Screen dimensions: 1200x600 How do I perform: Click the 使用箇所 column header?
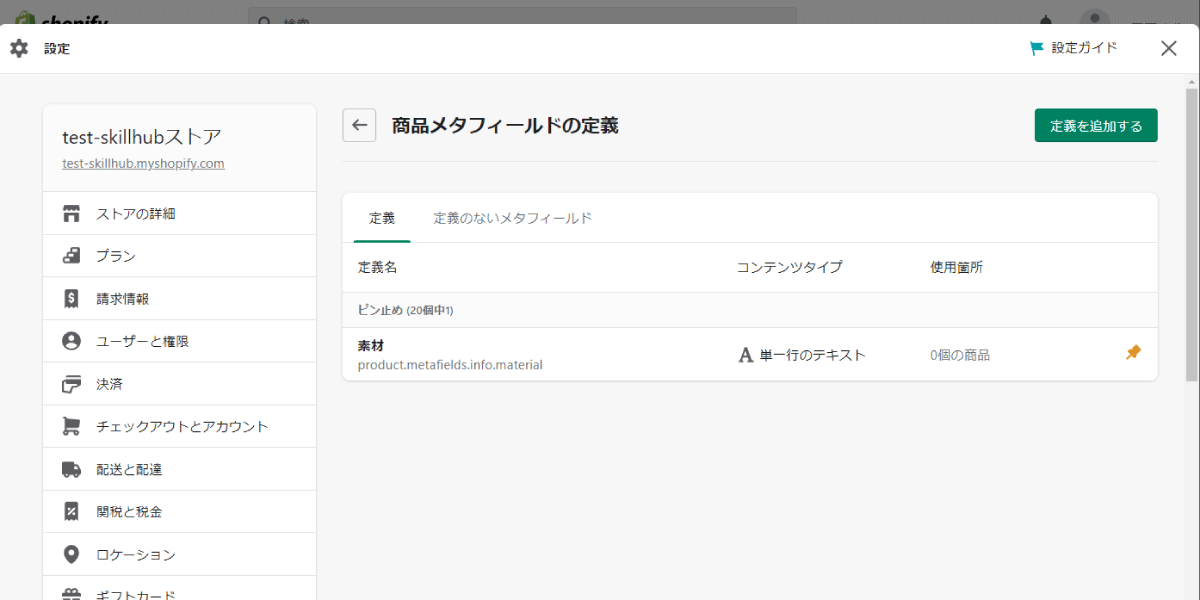(956, 267)
